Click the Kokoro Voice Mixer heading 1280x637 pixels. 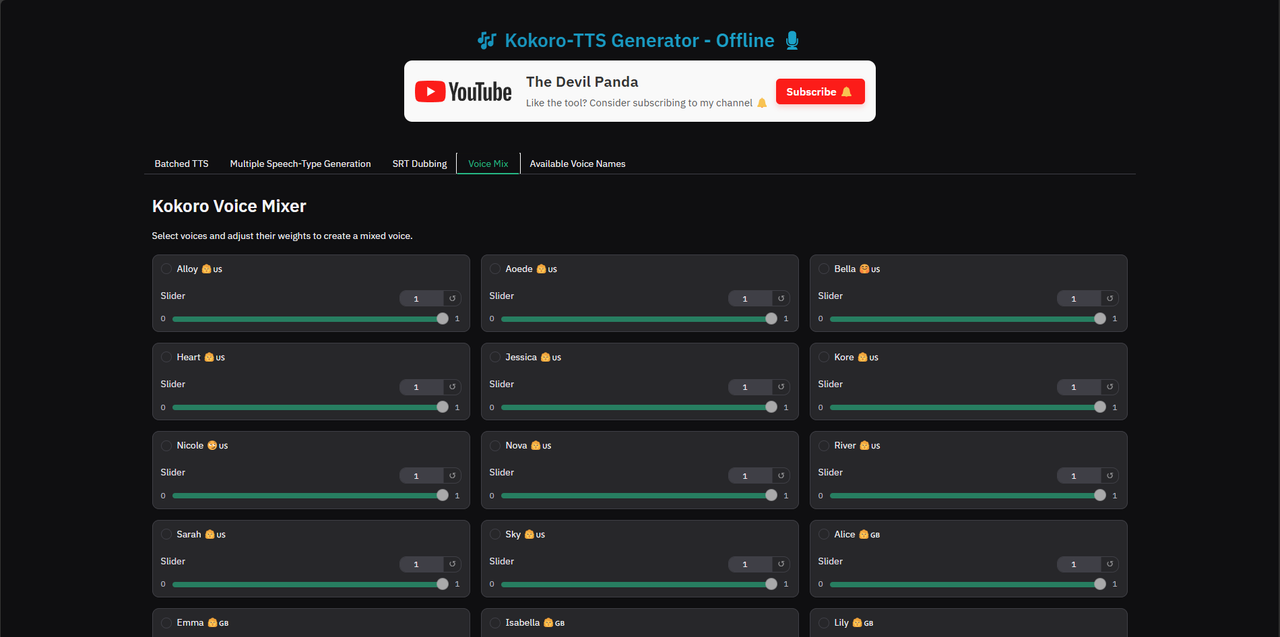229,206
